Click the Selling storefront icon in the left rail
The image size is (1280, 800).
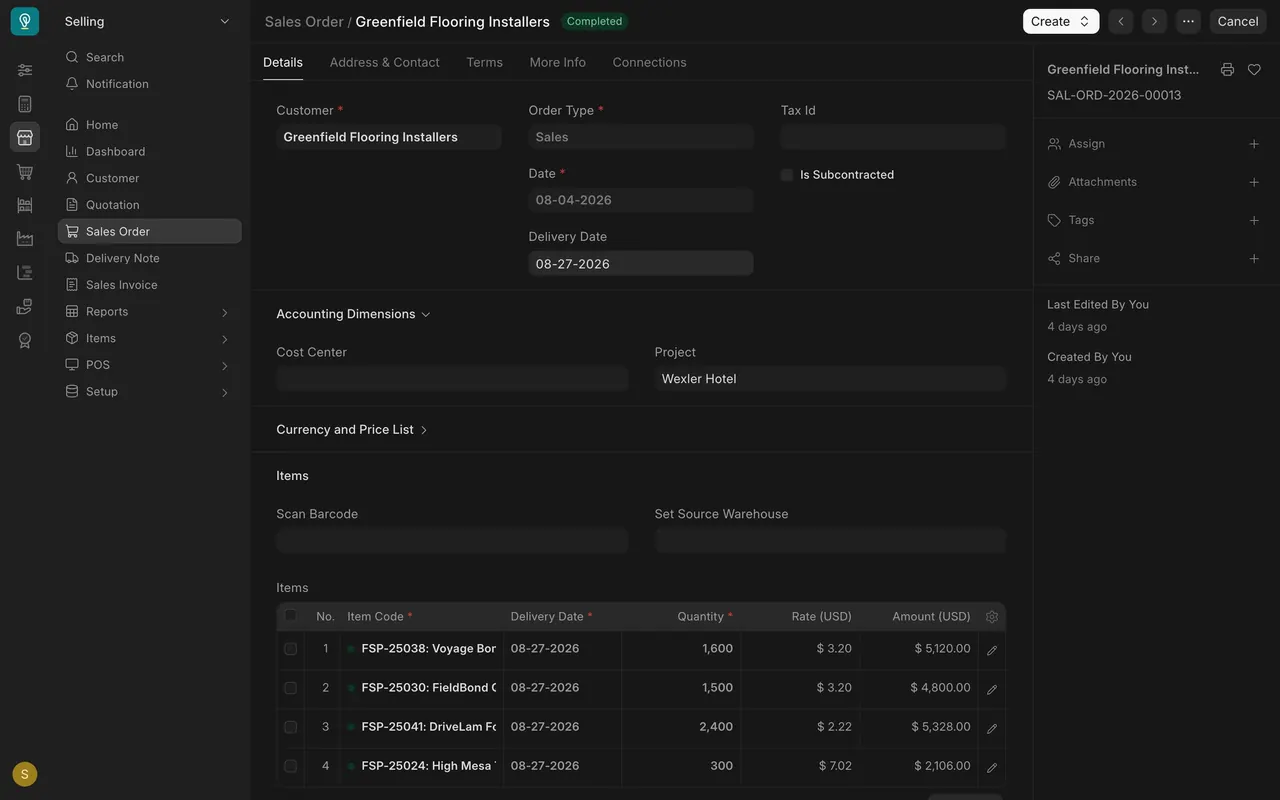(25, 137)
